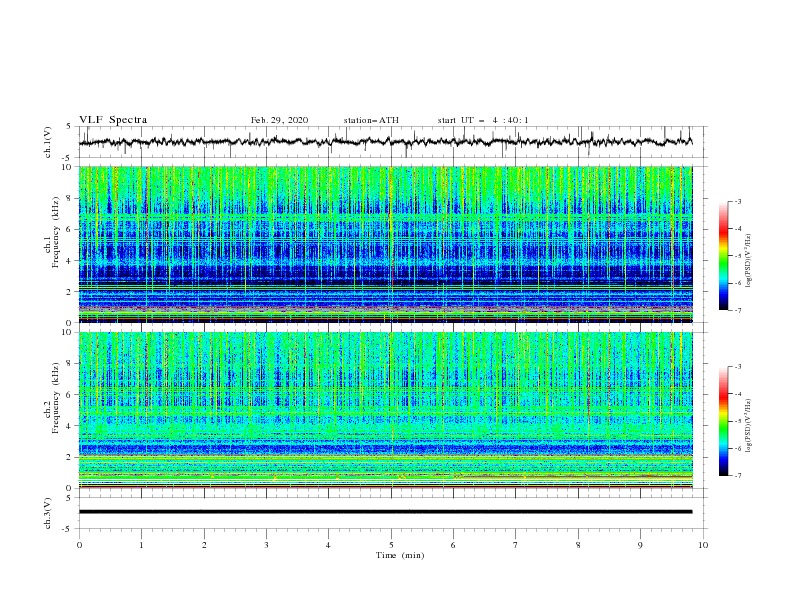Click the "-5" tick on ch.3(V) axis
This screenshot has height=612, width=792.
click(68, 529)
